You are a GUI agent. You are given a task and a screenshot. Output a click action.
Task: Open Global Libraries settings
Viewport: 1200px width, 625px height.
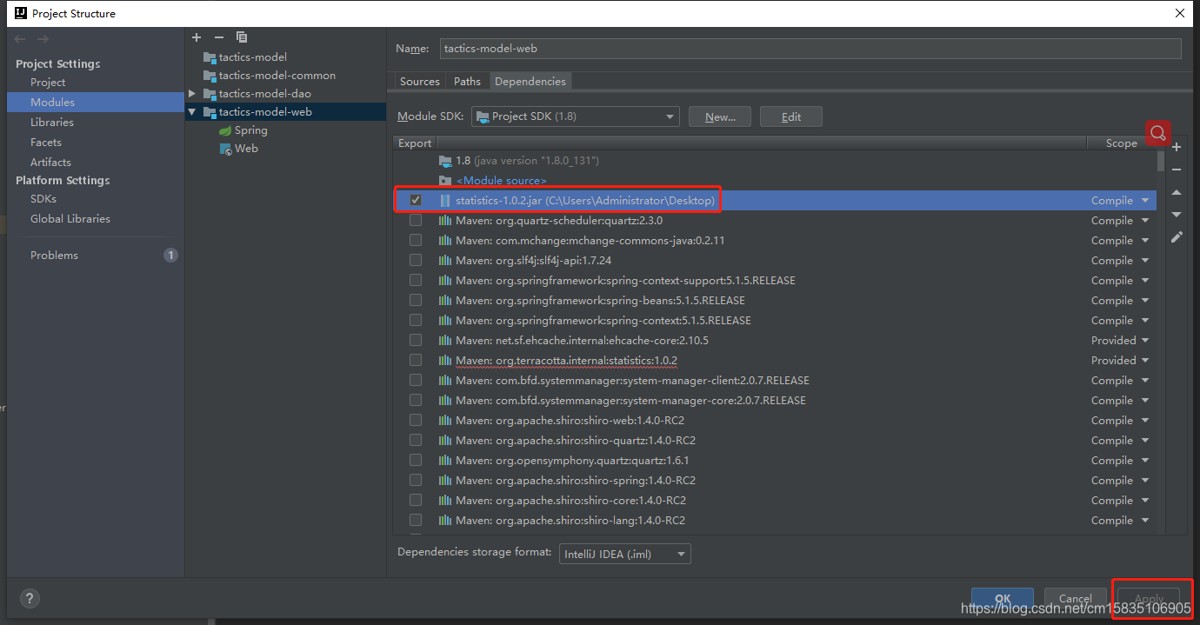(70, 218)
